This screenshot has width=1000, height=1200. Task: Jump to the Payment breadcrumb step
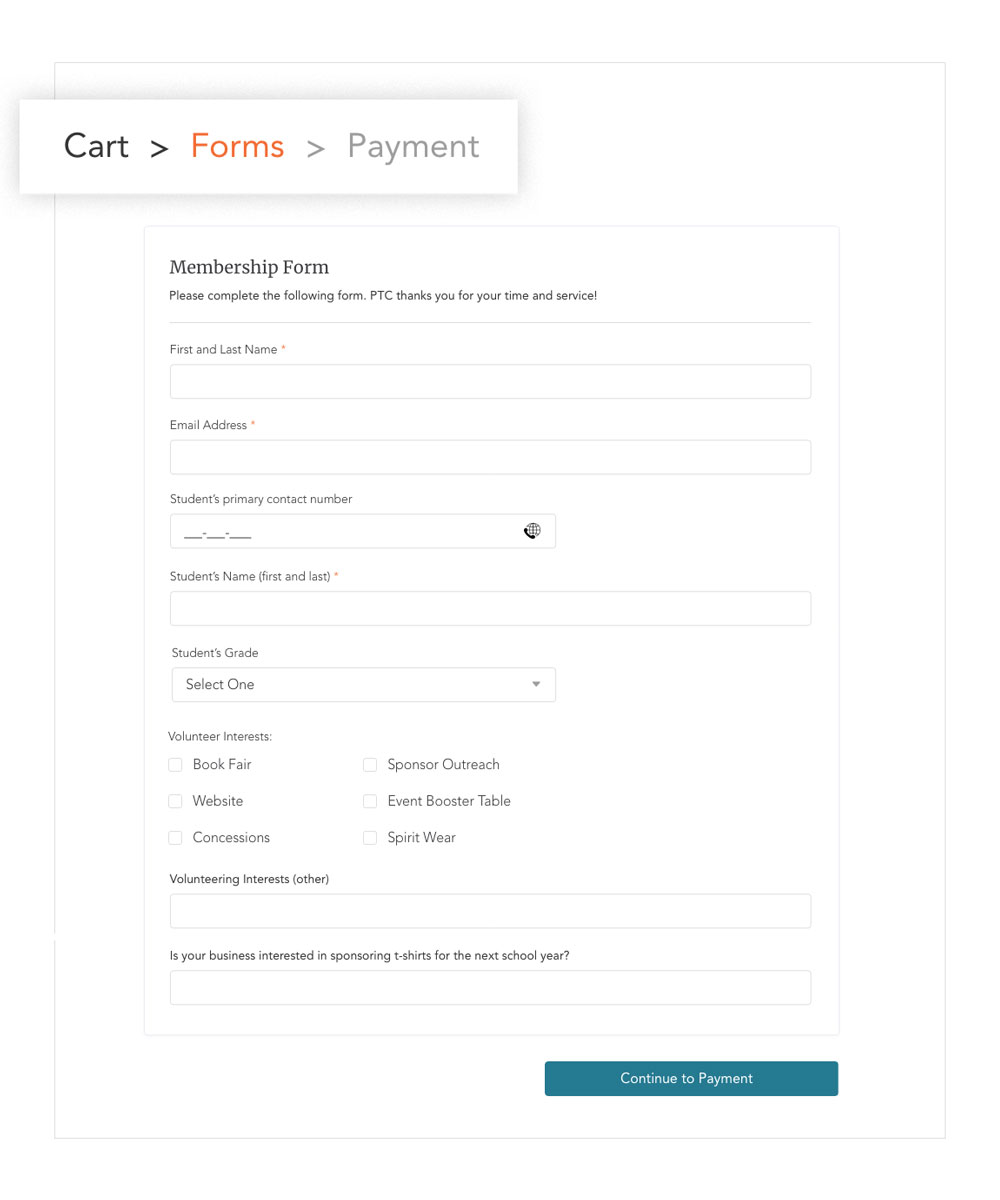point(413,146)
